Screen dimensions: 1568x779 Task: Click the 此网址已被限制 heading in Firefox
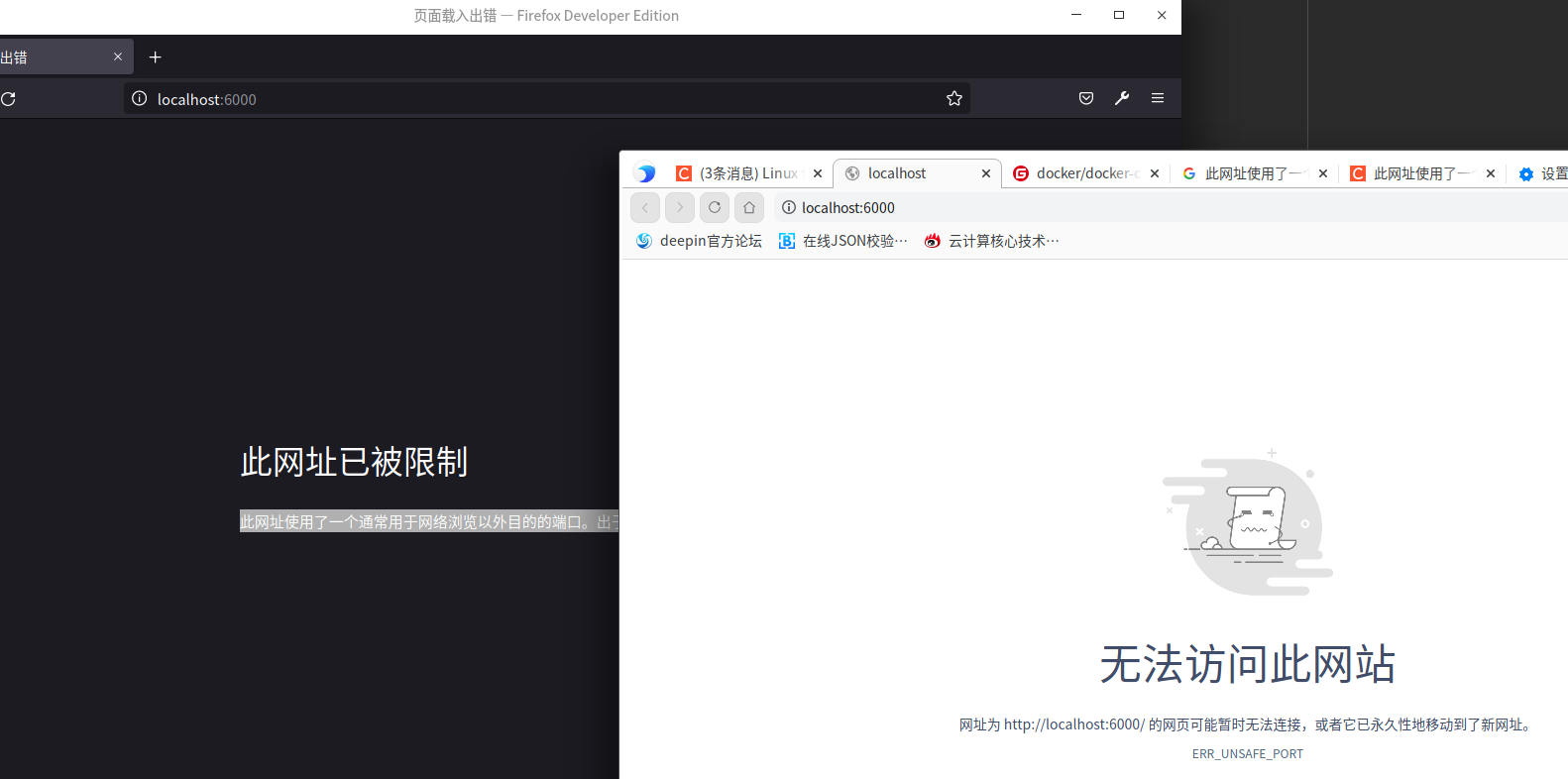tap(354, 462)
